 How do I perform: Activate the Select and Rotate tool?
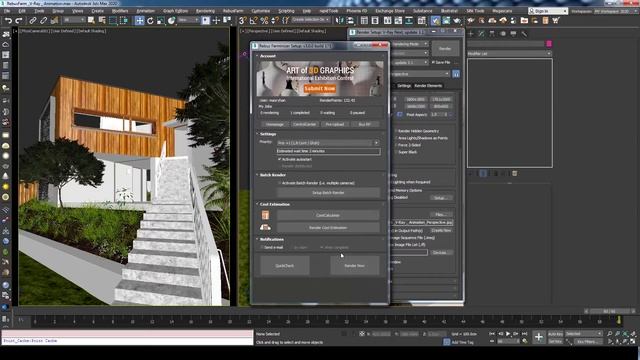click(x=150, y=20)
